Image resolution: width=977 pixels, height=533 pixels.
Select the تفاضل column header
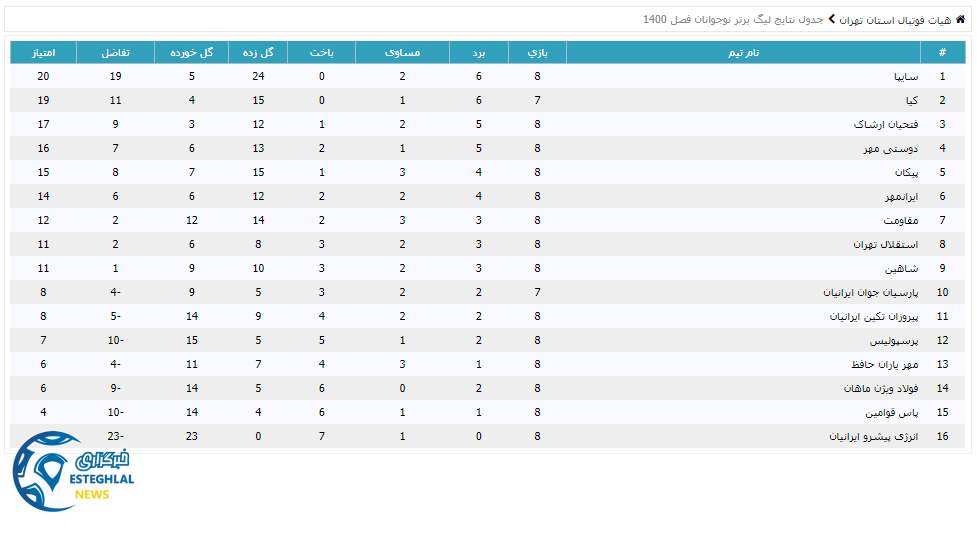pos(115,52)
